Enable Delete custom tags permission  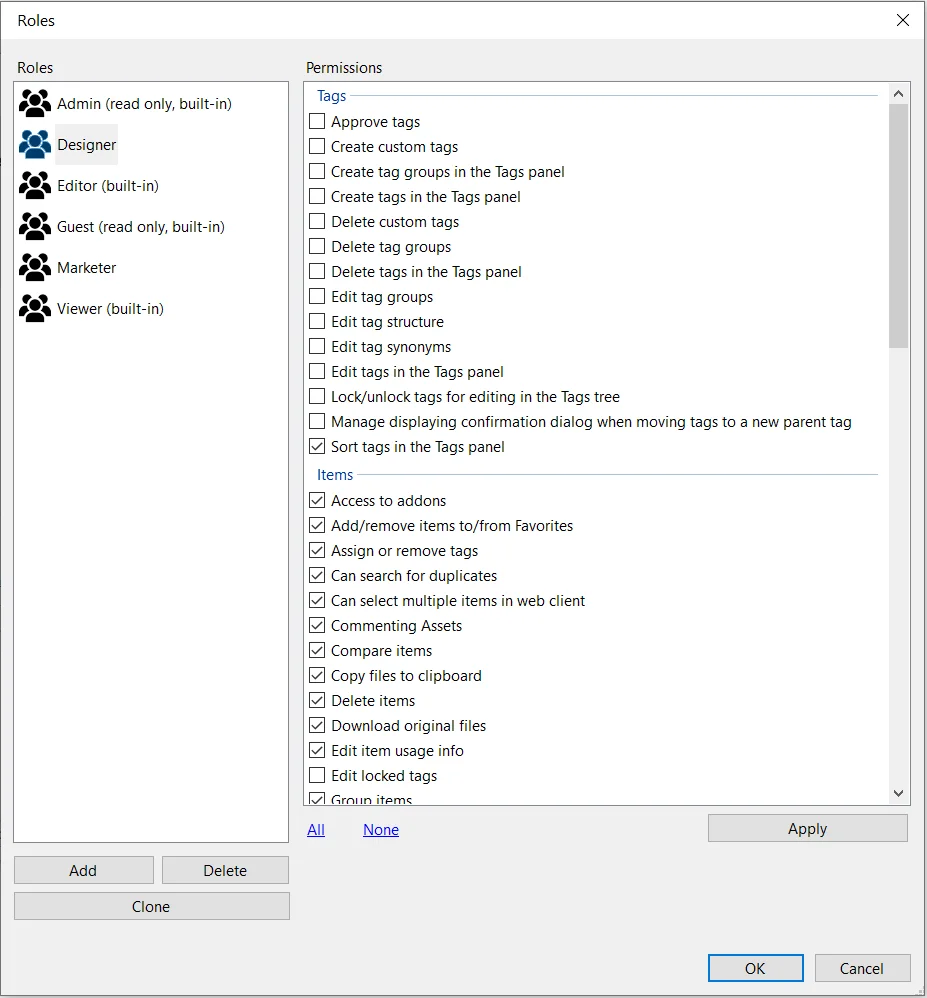[317, 221]
